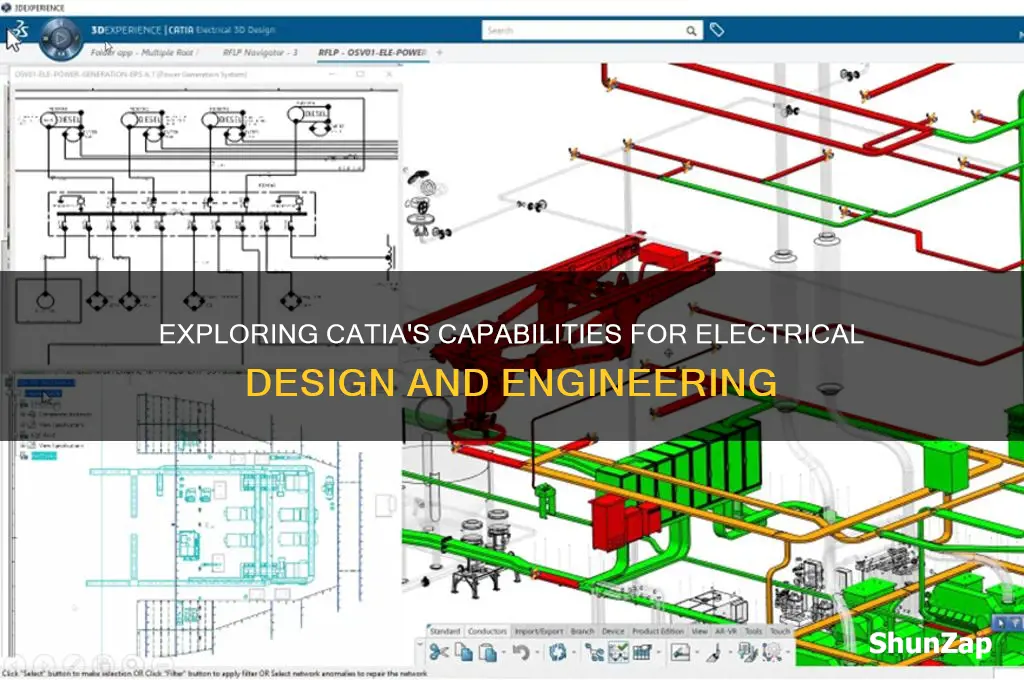This screenshot has height=680, width=1024.
Task: Maximize the Power Generation System schematic window
Action: pyautogui.click(x=360, y=74)
